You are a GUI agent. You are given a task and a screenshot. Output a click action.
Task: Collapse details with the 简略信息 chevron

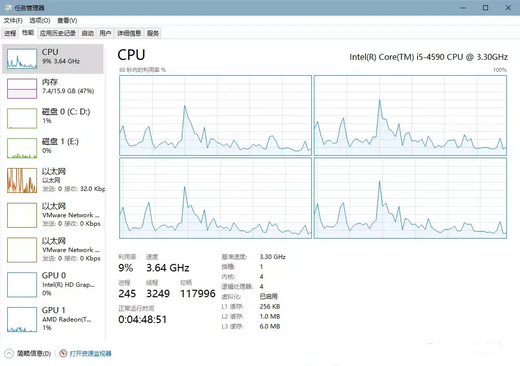tap(9, 353)
